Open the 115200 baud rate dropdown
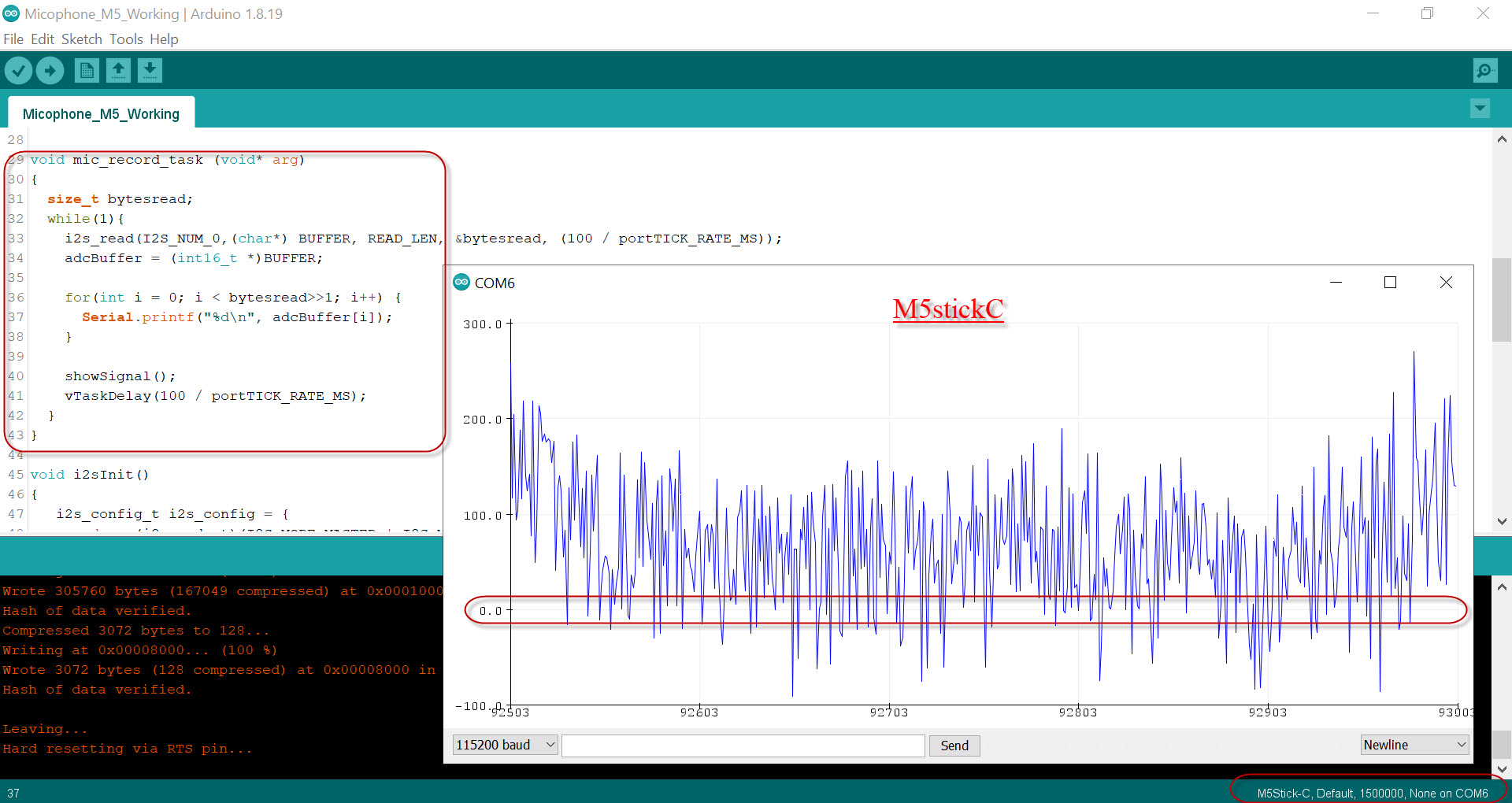Viewport: 1512px width, 803px height. (504, 745)
